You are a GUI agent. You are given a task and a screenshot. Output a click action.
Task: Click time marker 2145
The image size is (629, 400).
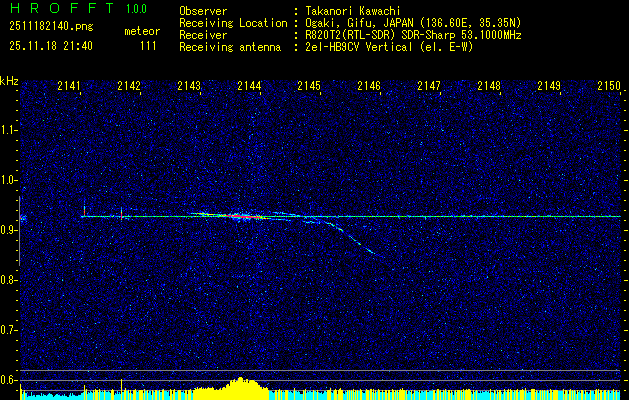pos(309,86)
